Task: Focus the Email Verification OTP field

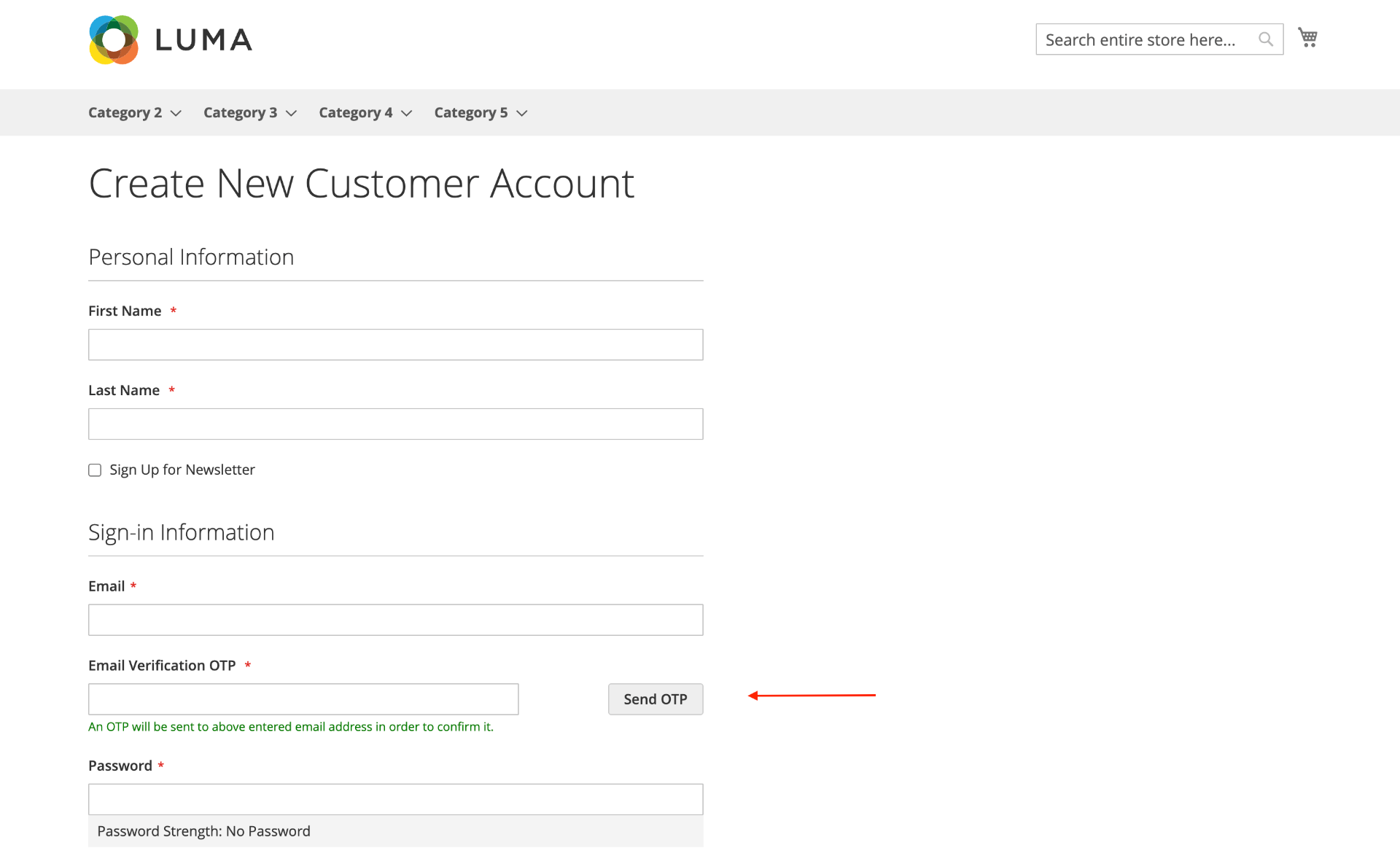Action: [x=303, y=699]
